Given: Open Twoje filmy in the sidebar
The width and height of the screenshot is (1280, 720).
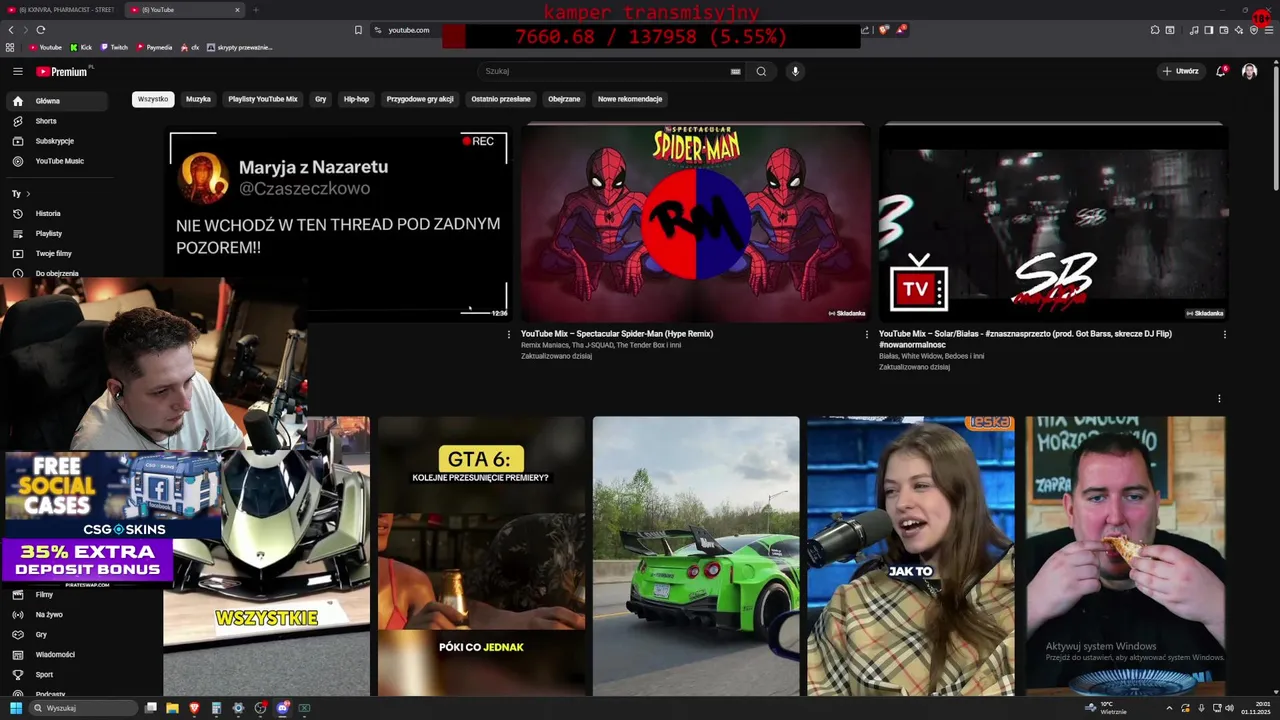Looking at the screenshot, I should pos(56,253).
